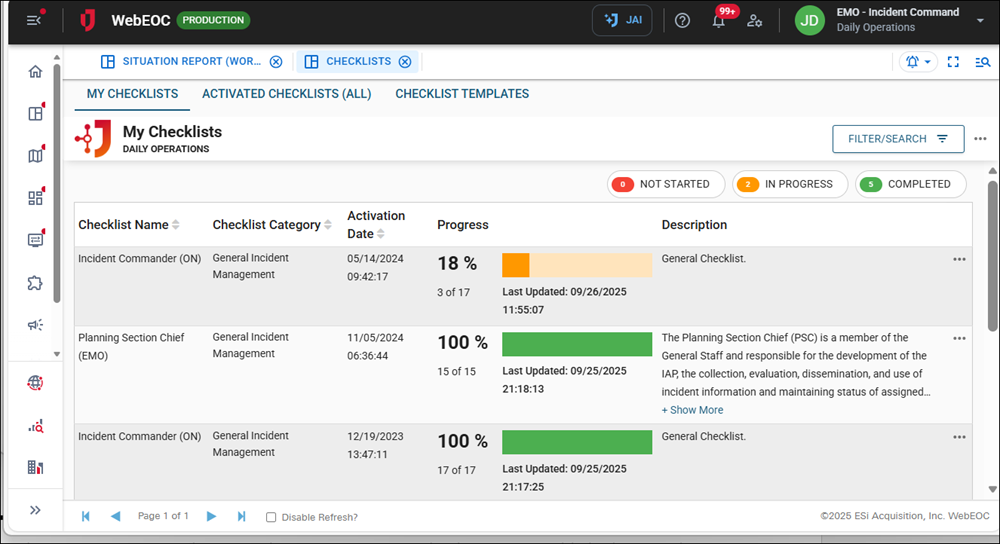Toggle the In Progress status filter
1000x544 pixels.
(790, 184)
